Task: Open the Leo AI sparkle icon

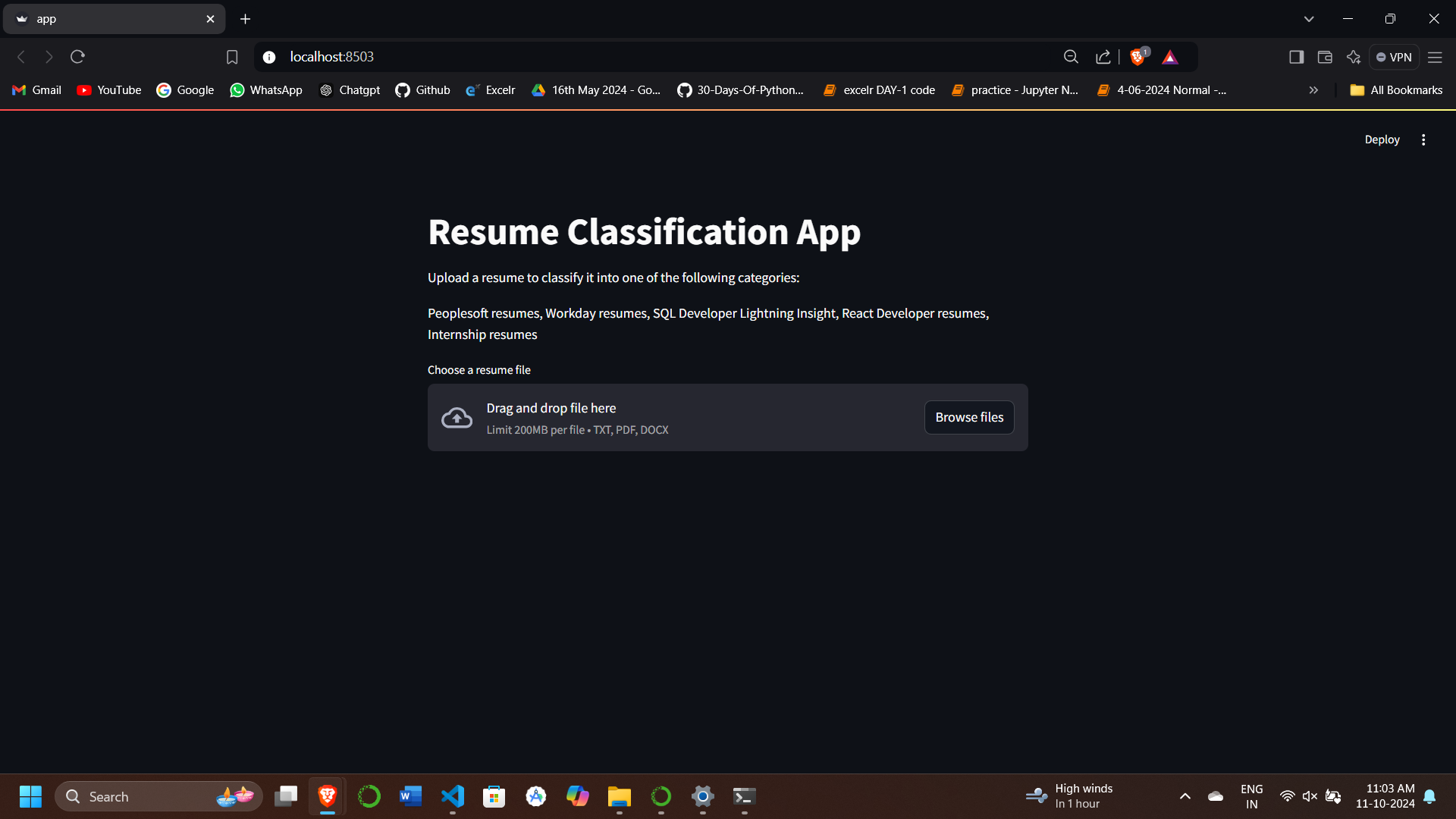Action: click(1354, 57)
